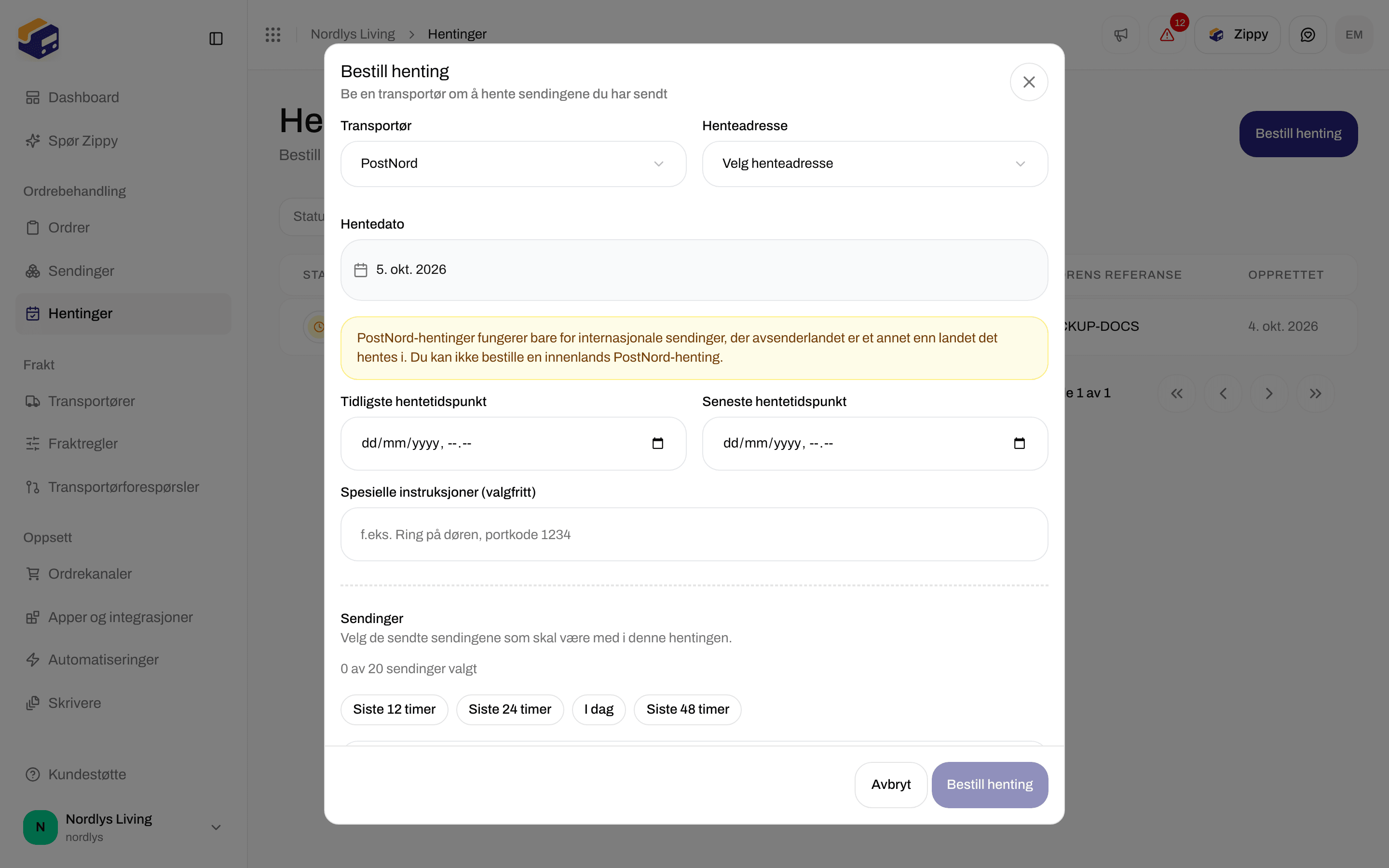Open the Zippy assistant button
The image size is (1389, 868).
[x=1238, y=34]
